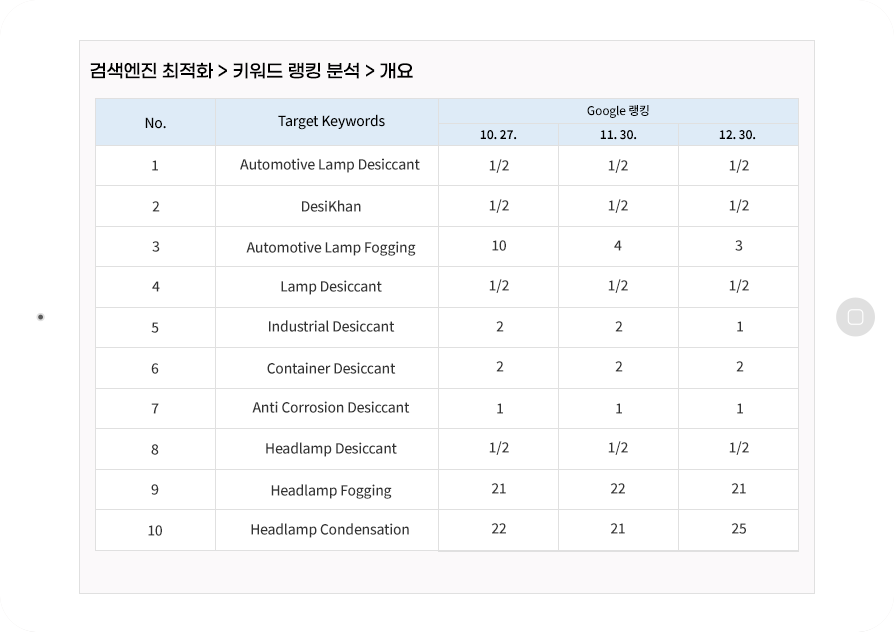Select the '11. 30.' date column header

(618, 135)
